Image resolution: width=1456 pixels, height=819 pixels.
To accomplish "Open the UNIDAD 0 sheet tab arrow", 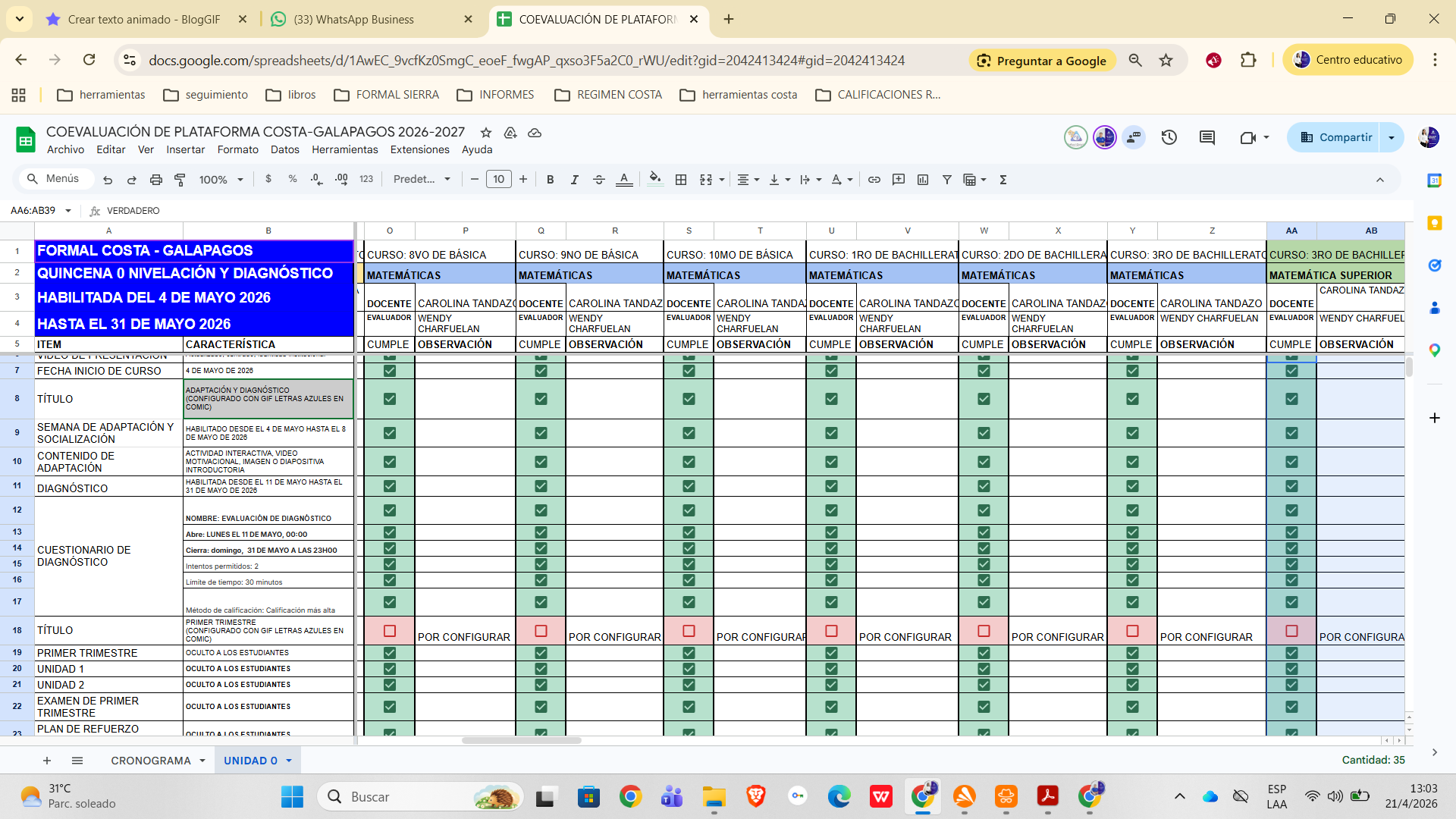I will click(x=289, y=761).
